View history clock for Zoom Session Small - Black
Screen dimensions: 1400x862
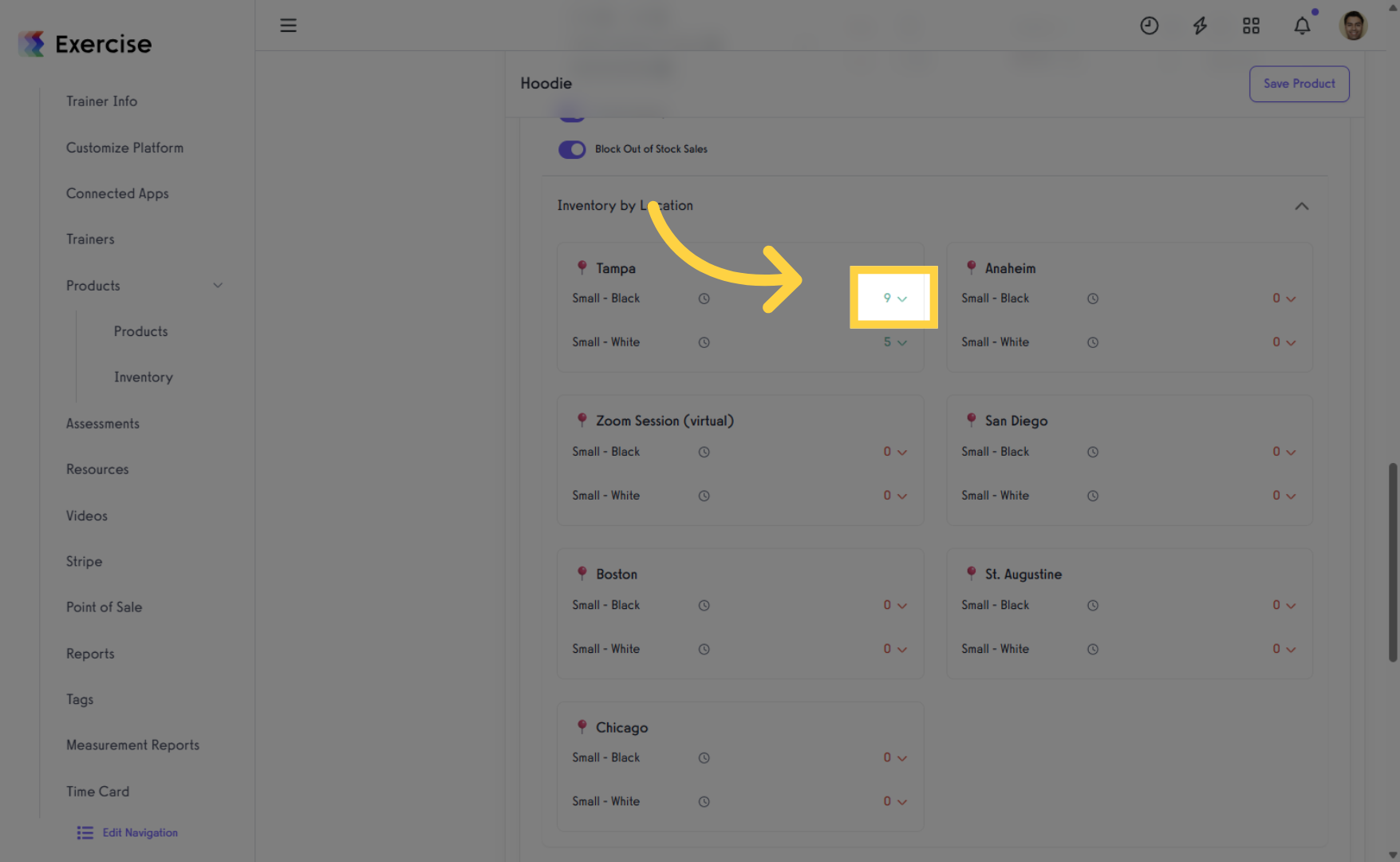pyautogui.click(x=704, y=452)
